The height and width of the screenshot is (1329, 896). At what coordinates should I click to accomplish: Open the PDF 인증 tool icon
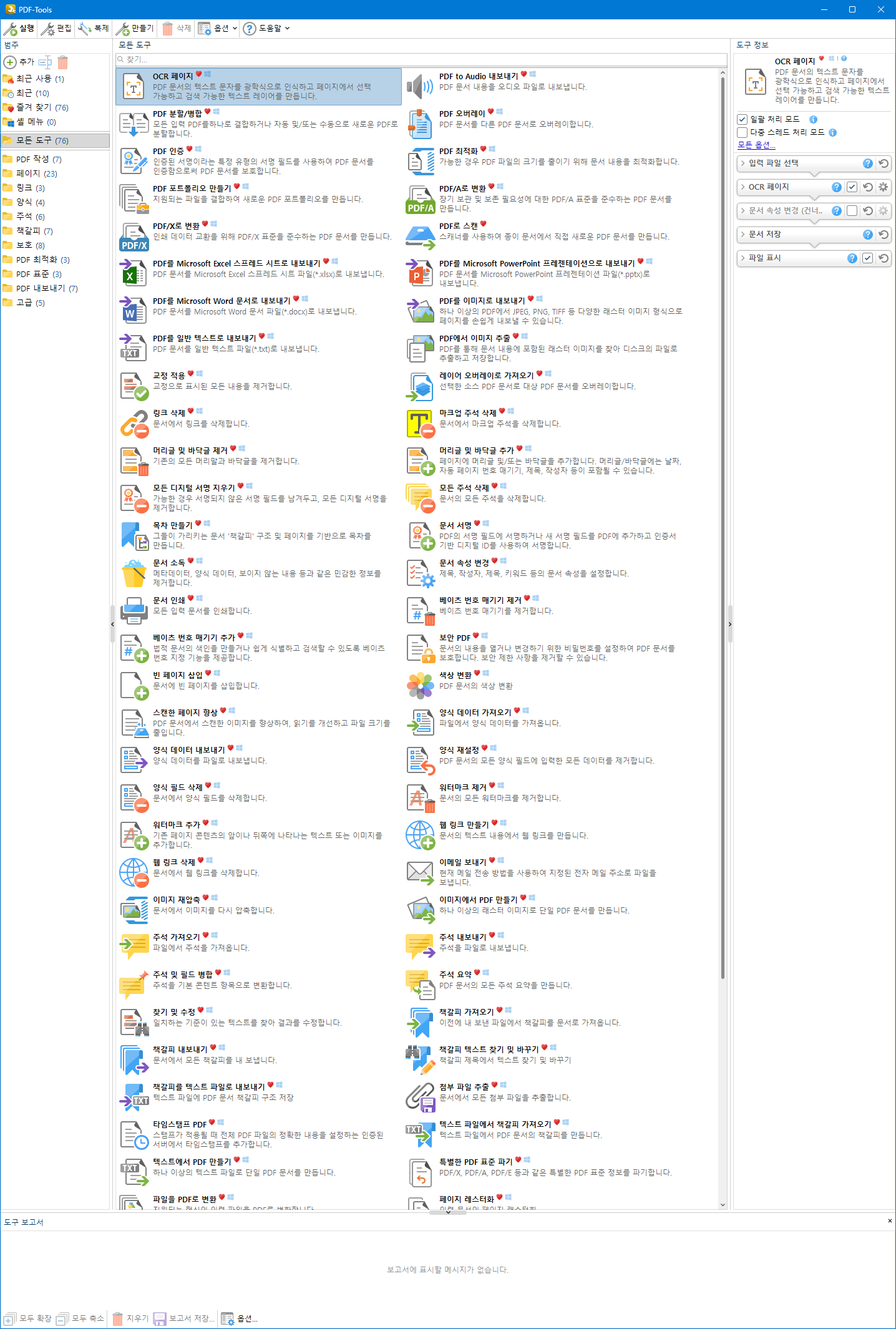click(x=134, y=162)
